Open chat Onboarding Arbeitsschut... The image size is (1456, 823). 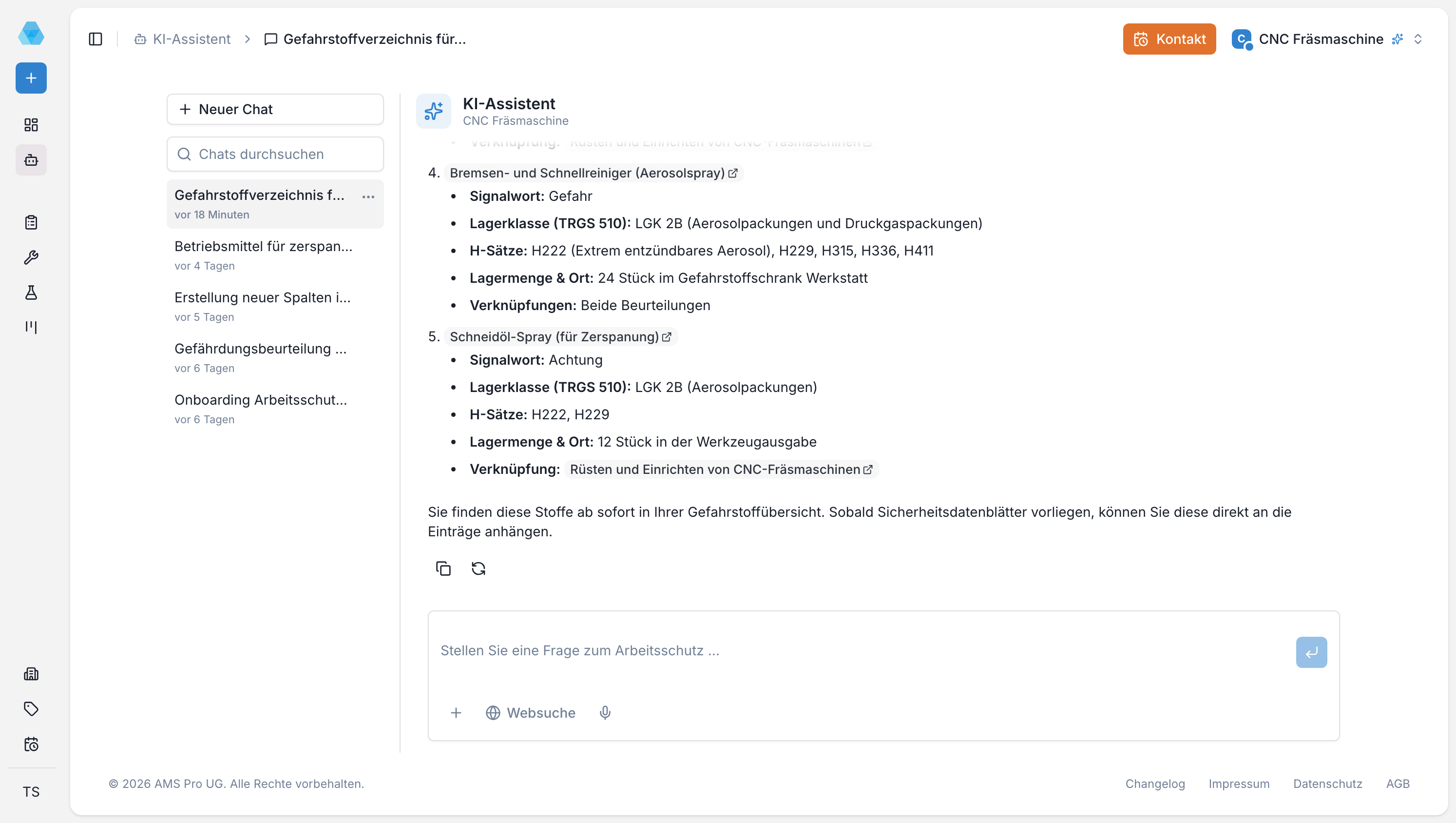(275, 409)
